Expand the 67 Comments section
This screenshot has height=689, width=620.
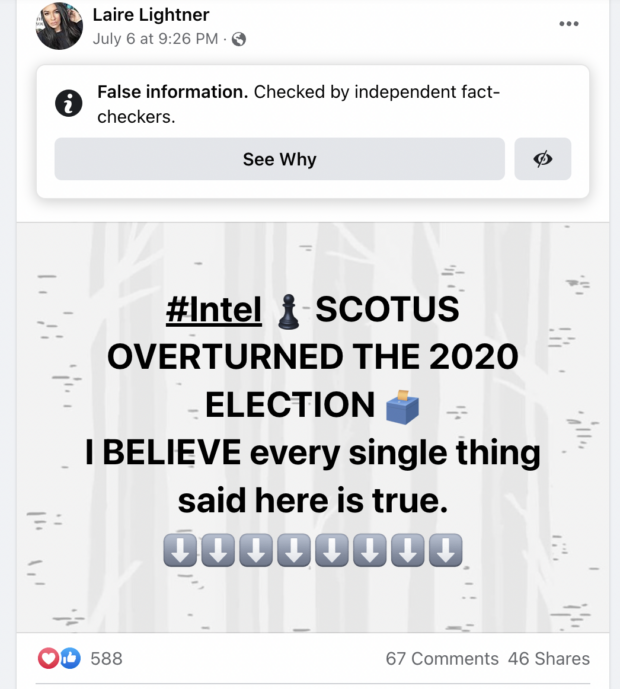(x=441, y=659)
